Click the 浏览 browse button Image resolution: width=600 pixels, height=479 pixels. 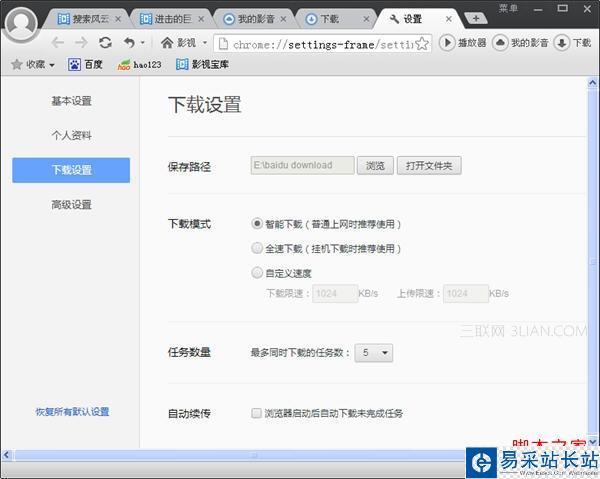(x=375, y=166)
